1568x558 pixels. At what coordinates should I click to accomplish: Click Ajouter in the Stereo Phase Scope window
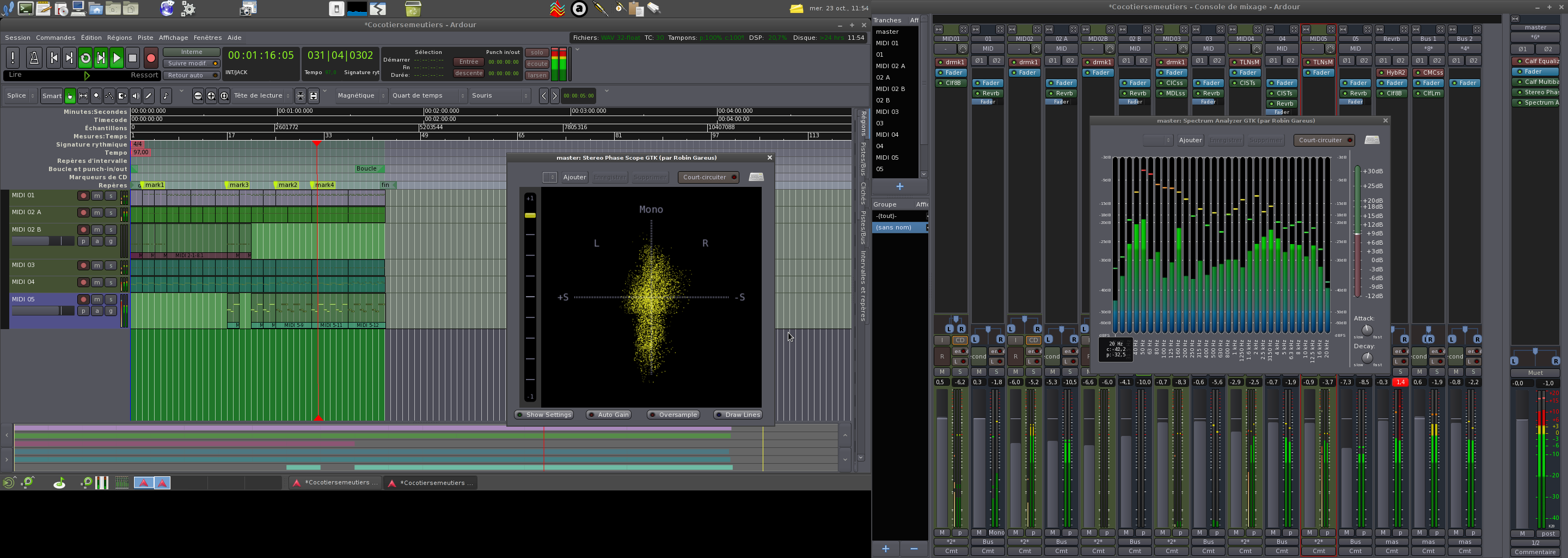pos(574,177)
